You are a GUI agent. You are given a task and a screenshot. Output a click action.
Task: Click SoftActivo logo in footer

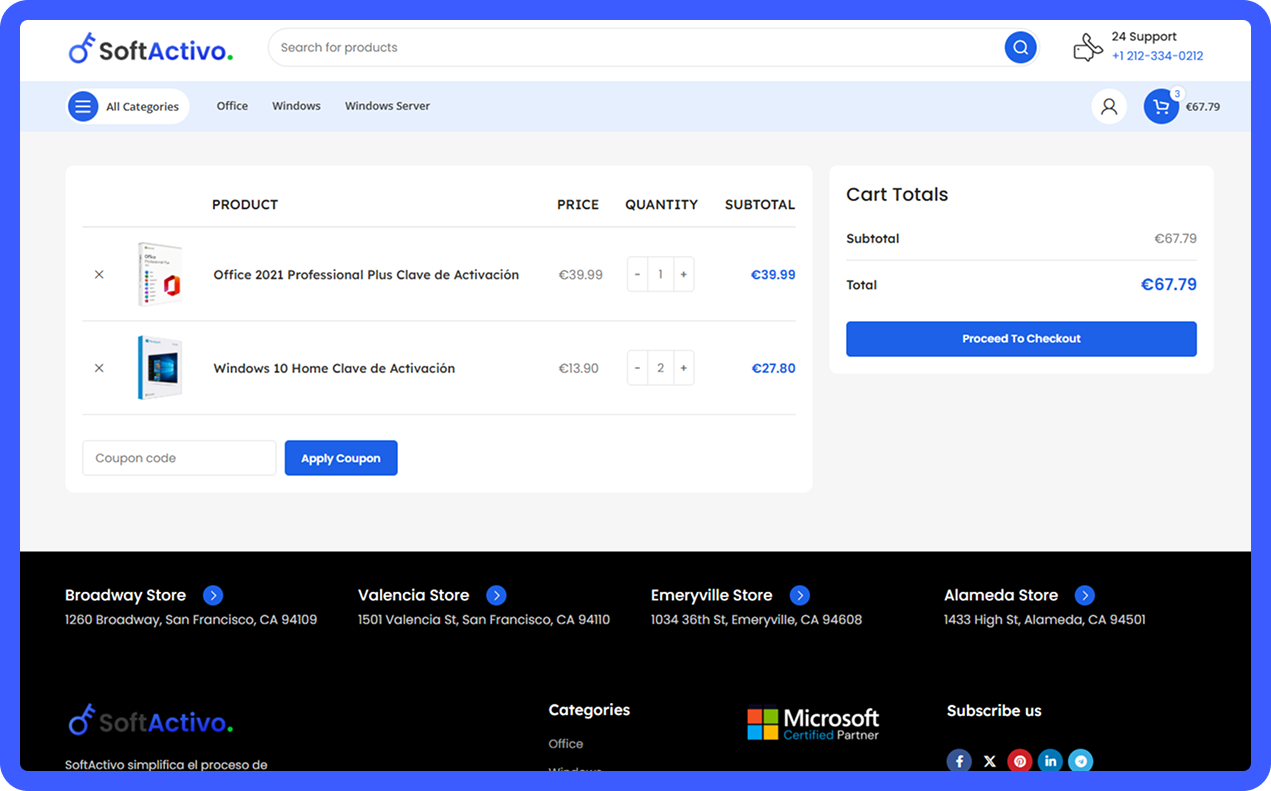pyautogui.click(x=151, y=720)
